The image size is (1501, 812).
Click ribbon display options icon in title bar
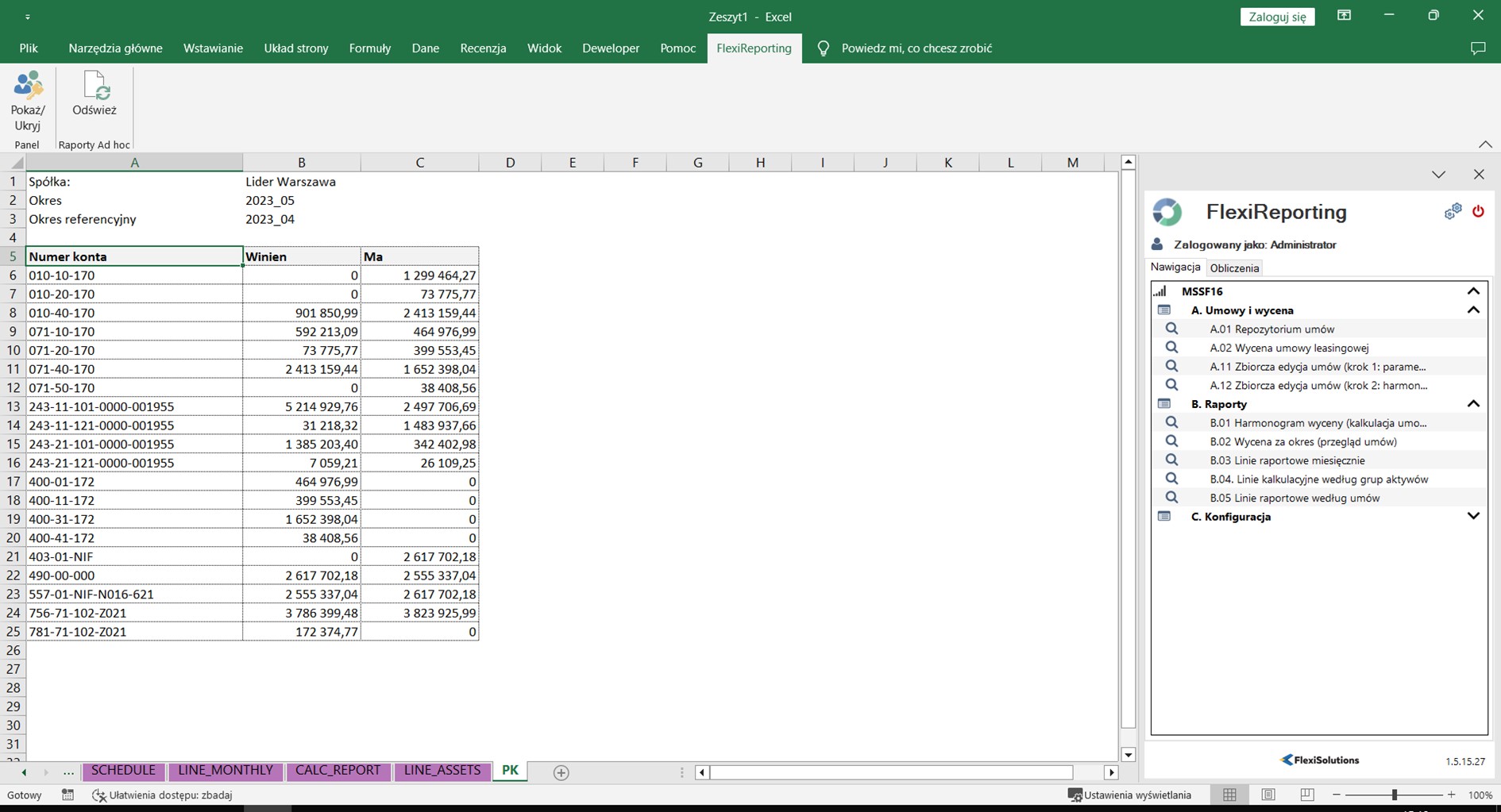(1344, 16)
